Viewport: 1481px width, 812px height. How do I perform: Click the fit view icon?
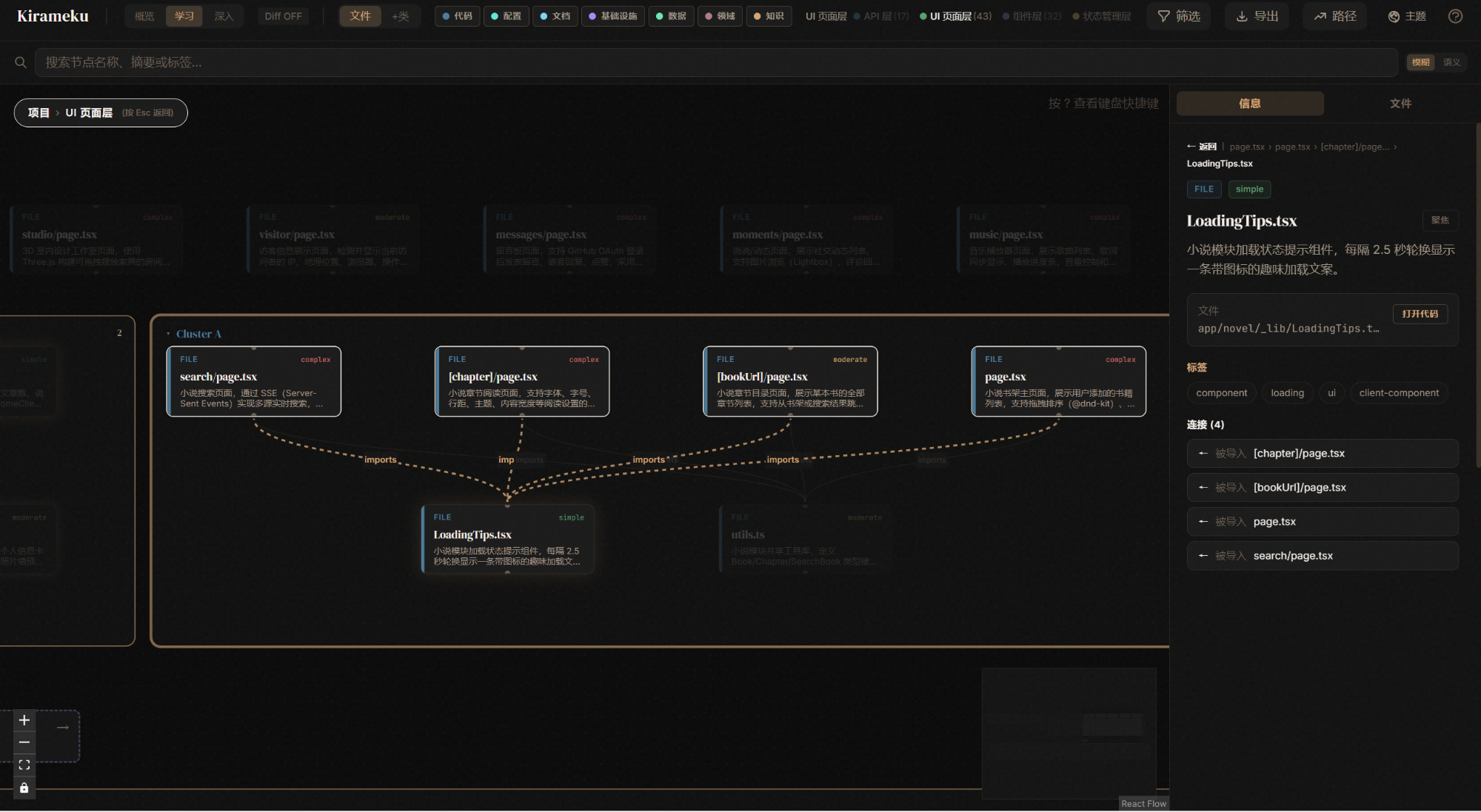(24, 765)
